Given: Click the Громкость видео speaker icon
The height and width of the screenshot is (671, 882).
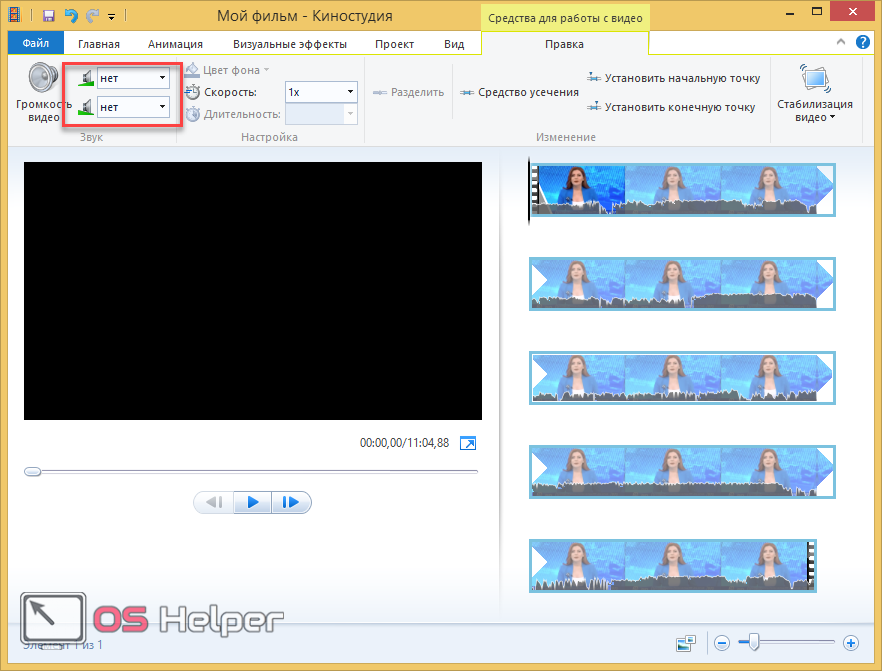Looking at the screenshot, I should 43,80.
